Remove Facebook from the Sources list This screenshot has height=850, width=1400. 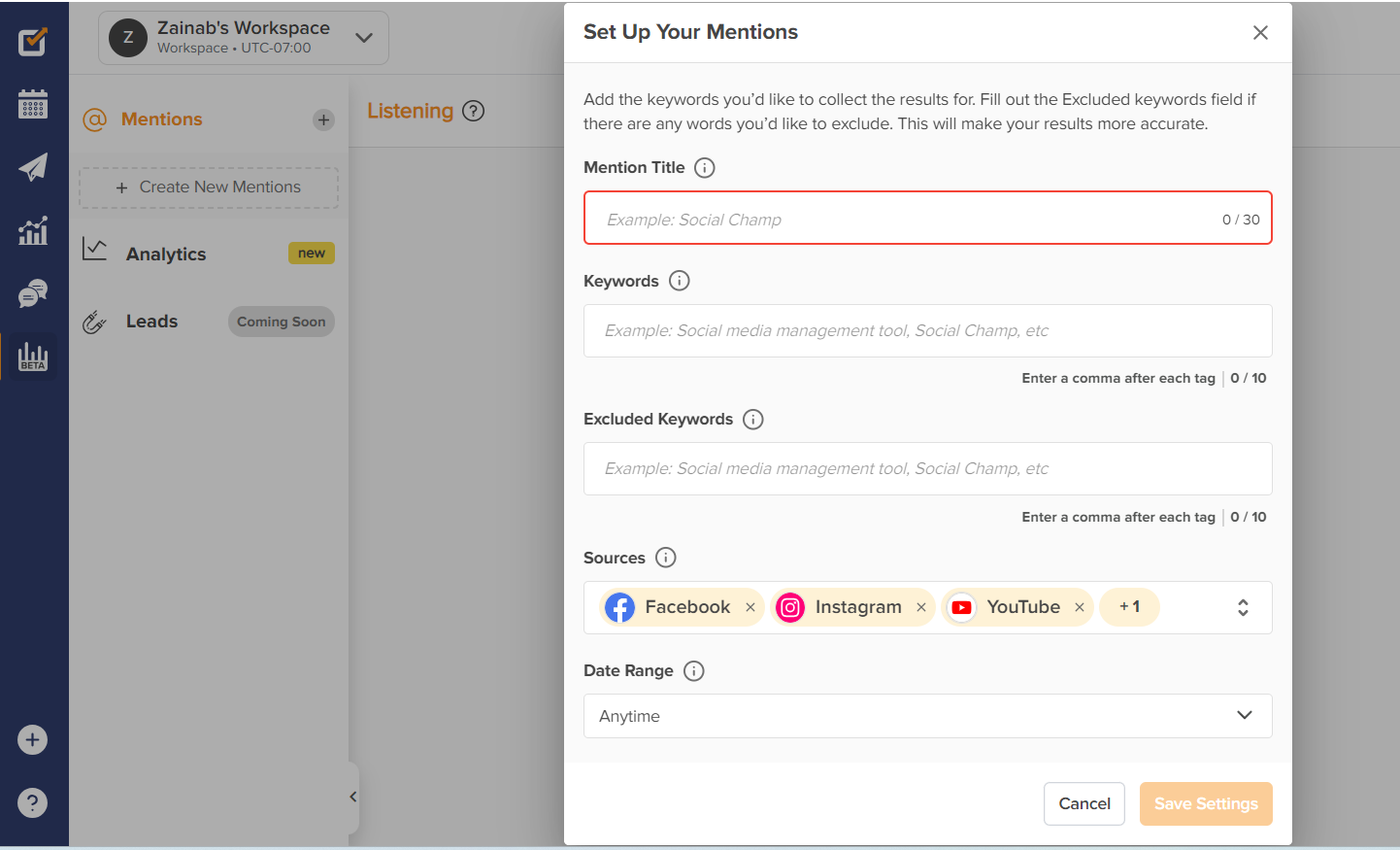[750, 606]
